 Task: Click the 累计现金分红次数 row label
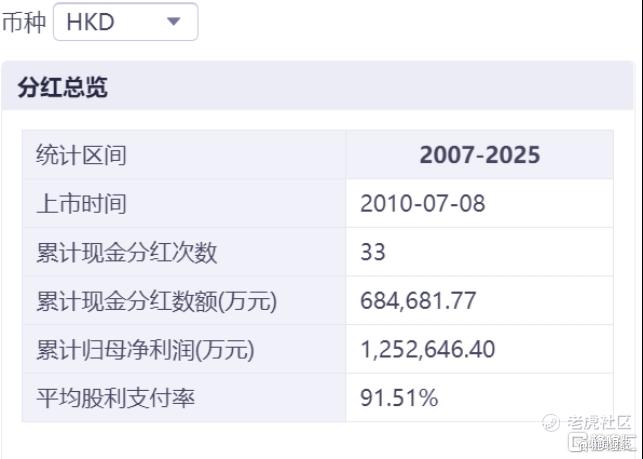pos(126,252)
